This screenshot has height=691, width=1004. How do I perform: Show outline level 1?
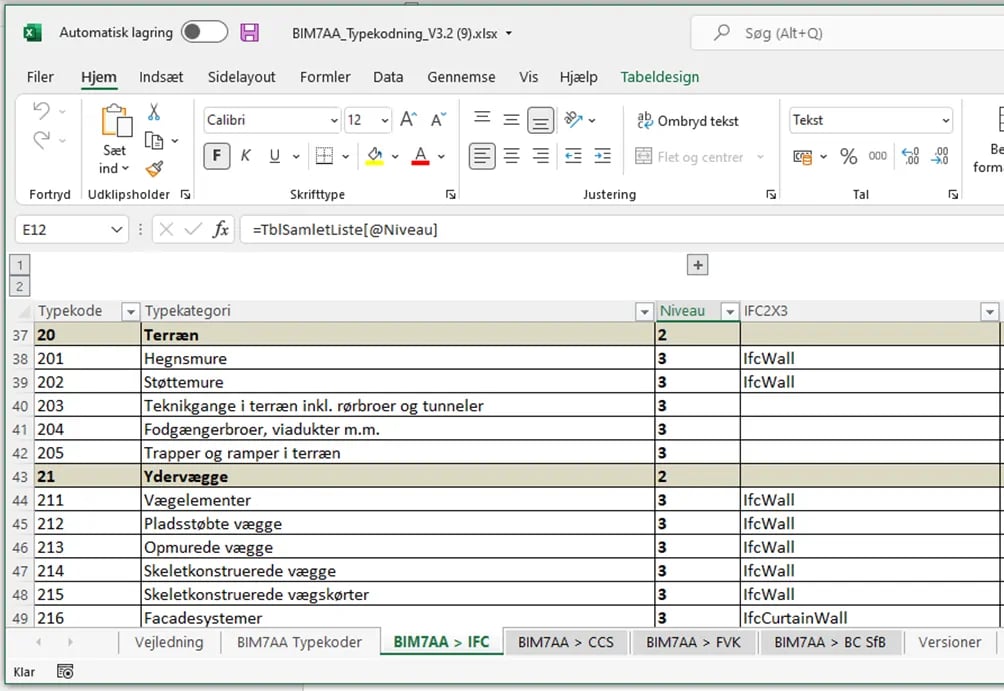[20, 264]
